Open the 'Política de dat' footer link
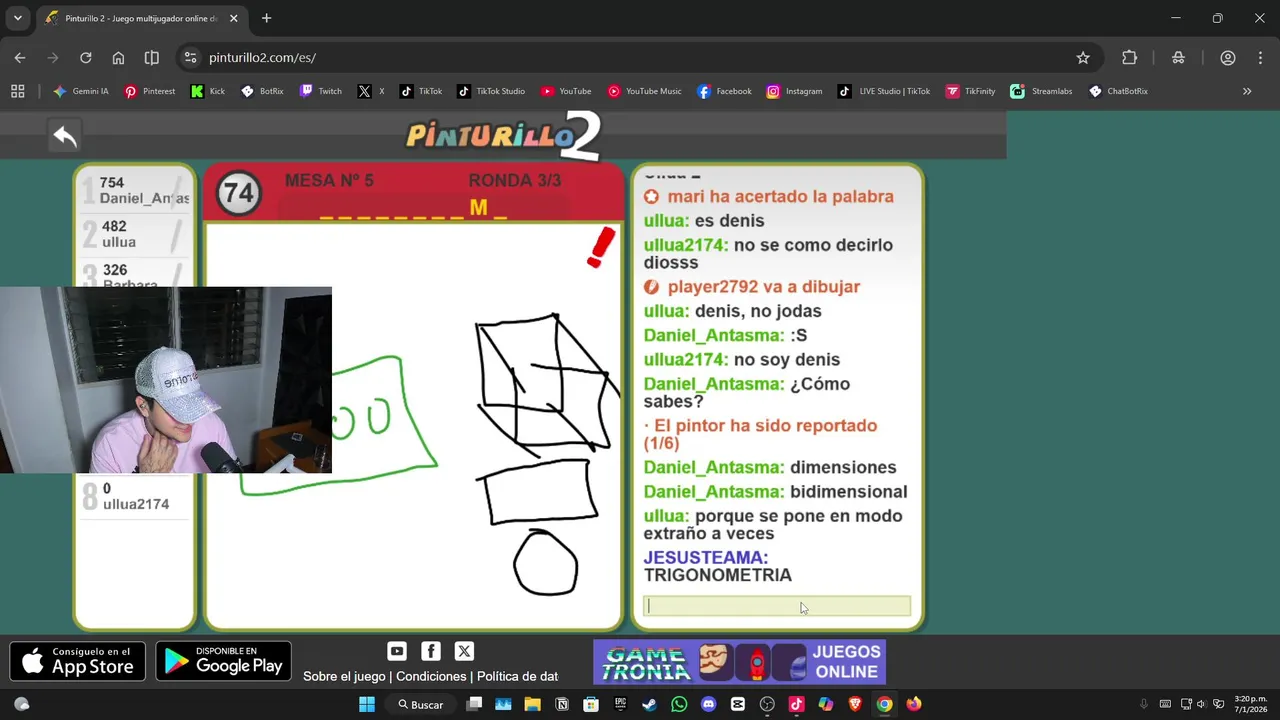Viewport: 1280px width, 720px height. click(x=517, y=676)
